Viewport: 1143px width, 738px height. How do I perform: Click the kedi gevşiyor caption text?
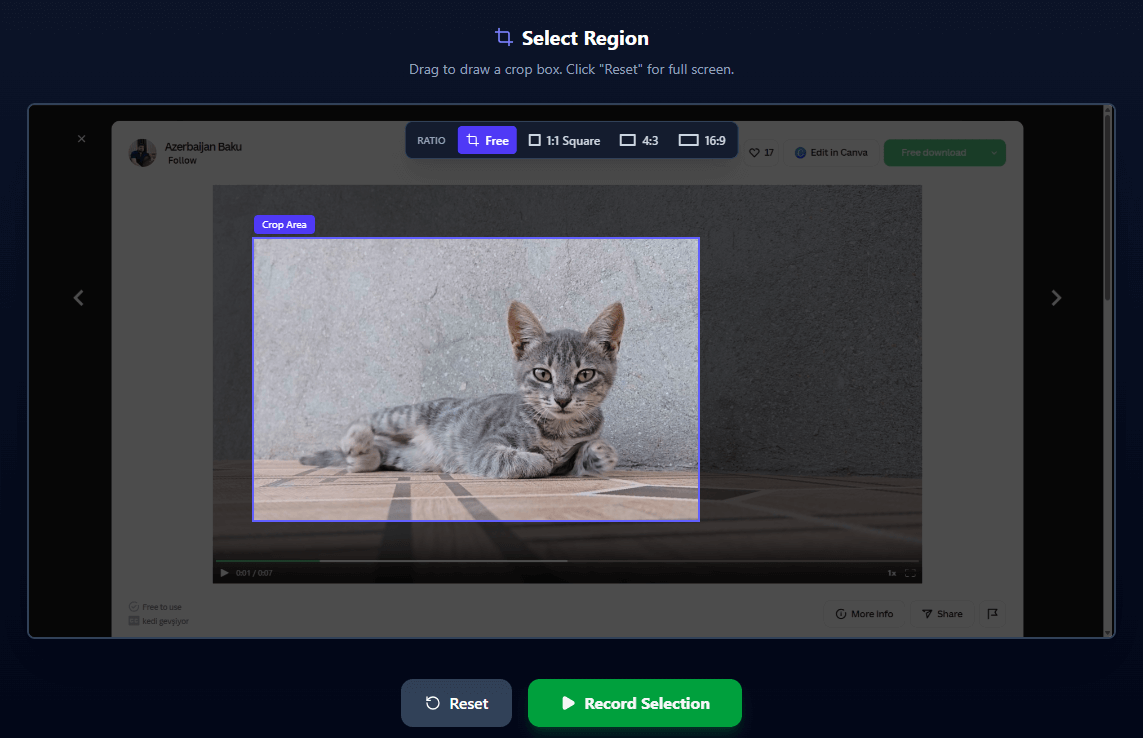click(165, 621)
